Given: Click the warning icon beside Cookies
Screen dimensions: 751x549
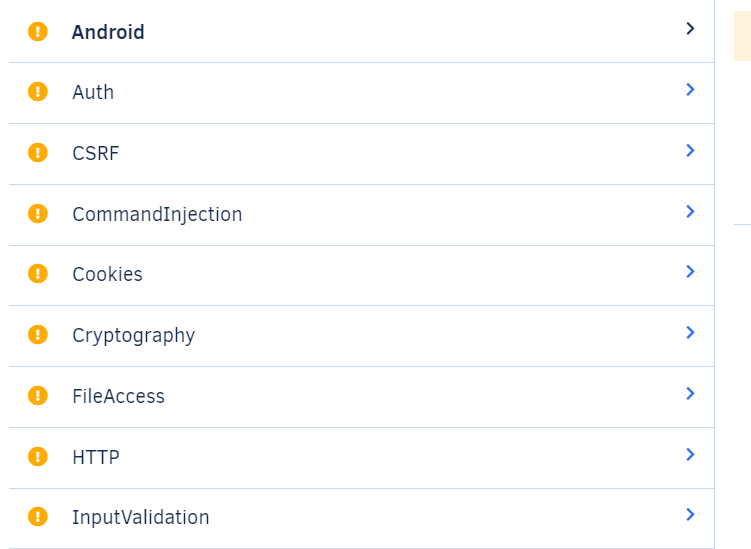Looking at the screenshot, I should 38,274.
